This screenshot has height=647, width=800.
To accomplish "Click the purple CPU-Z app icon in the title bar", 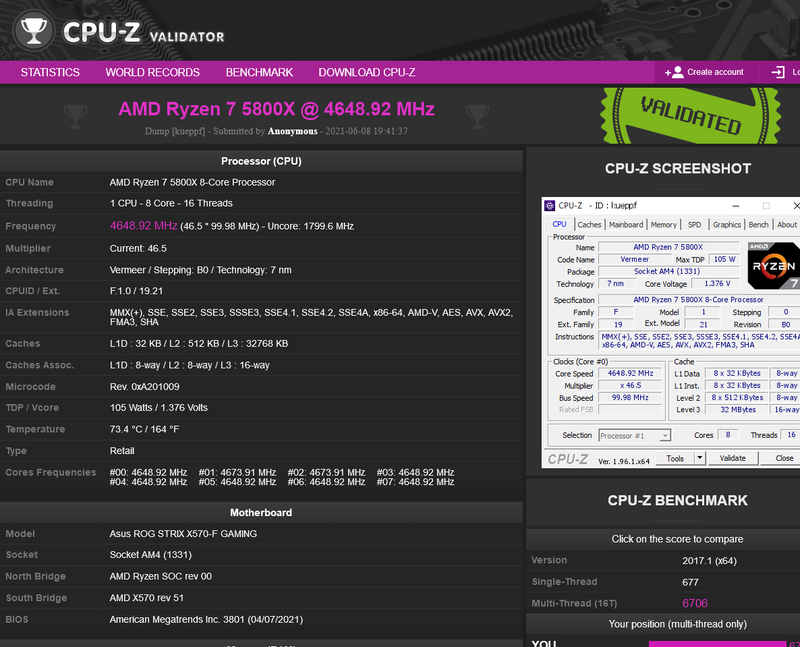I will coord(549,205).
